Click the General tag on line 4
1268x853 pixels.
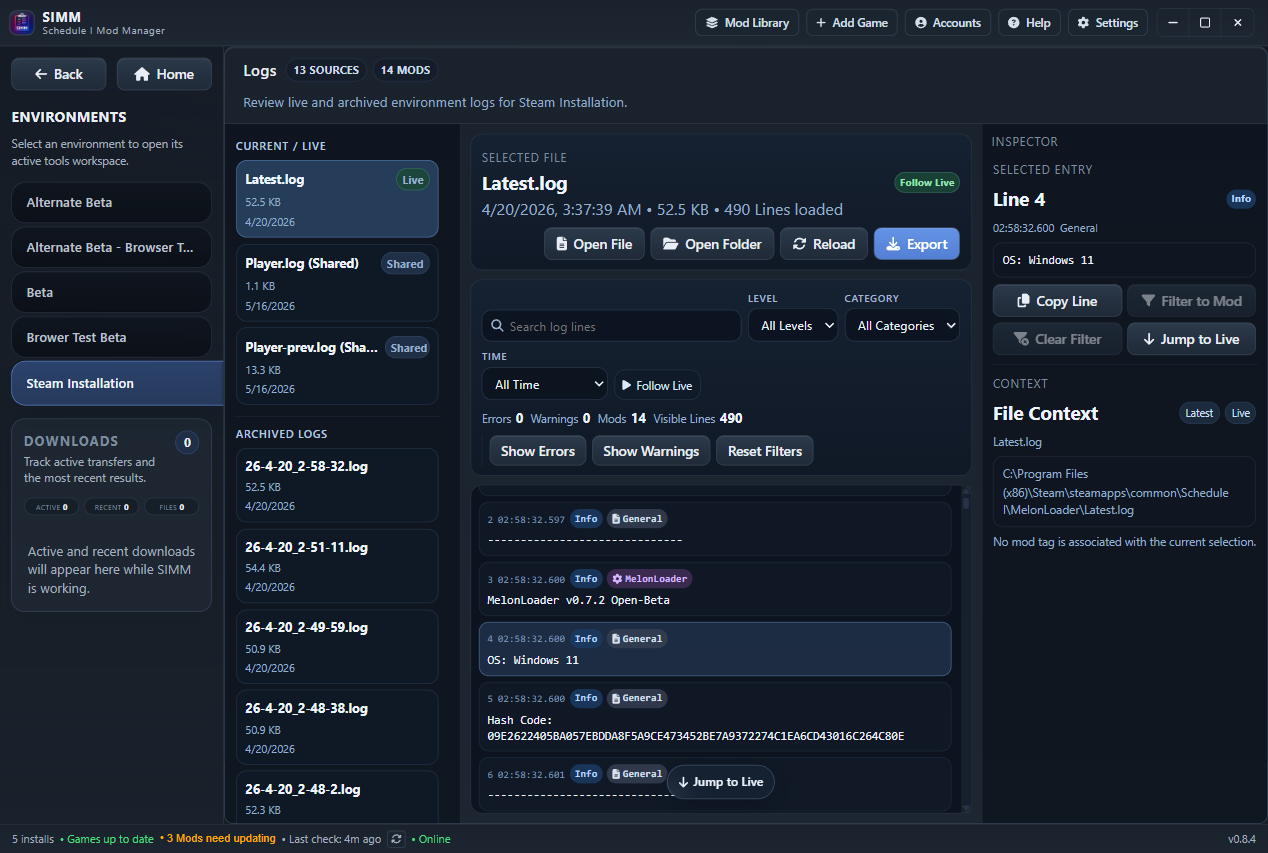click(637, 638)
